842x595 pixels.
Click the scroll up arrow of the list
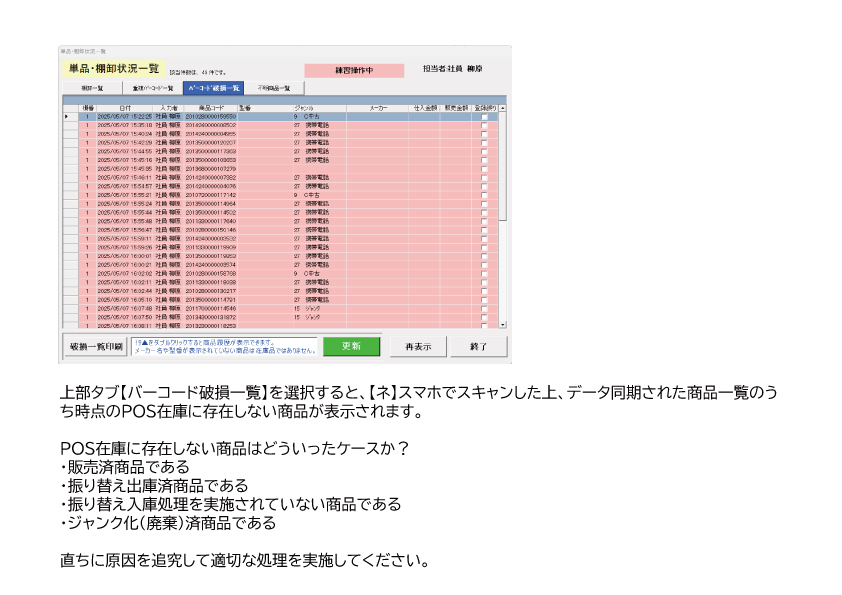coord(502,107)
